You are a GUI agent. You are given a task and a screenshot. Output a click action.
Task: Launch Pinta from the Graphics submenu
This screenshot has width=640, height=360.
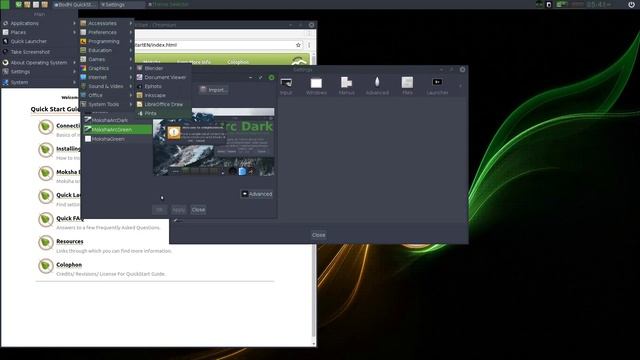(162, 113)
